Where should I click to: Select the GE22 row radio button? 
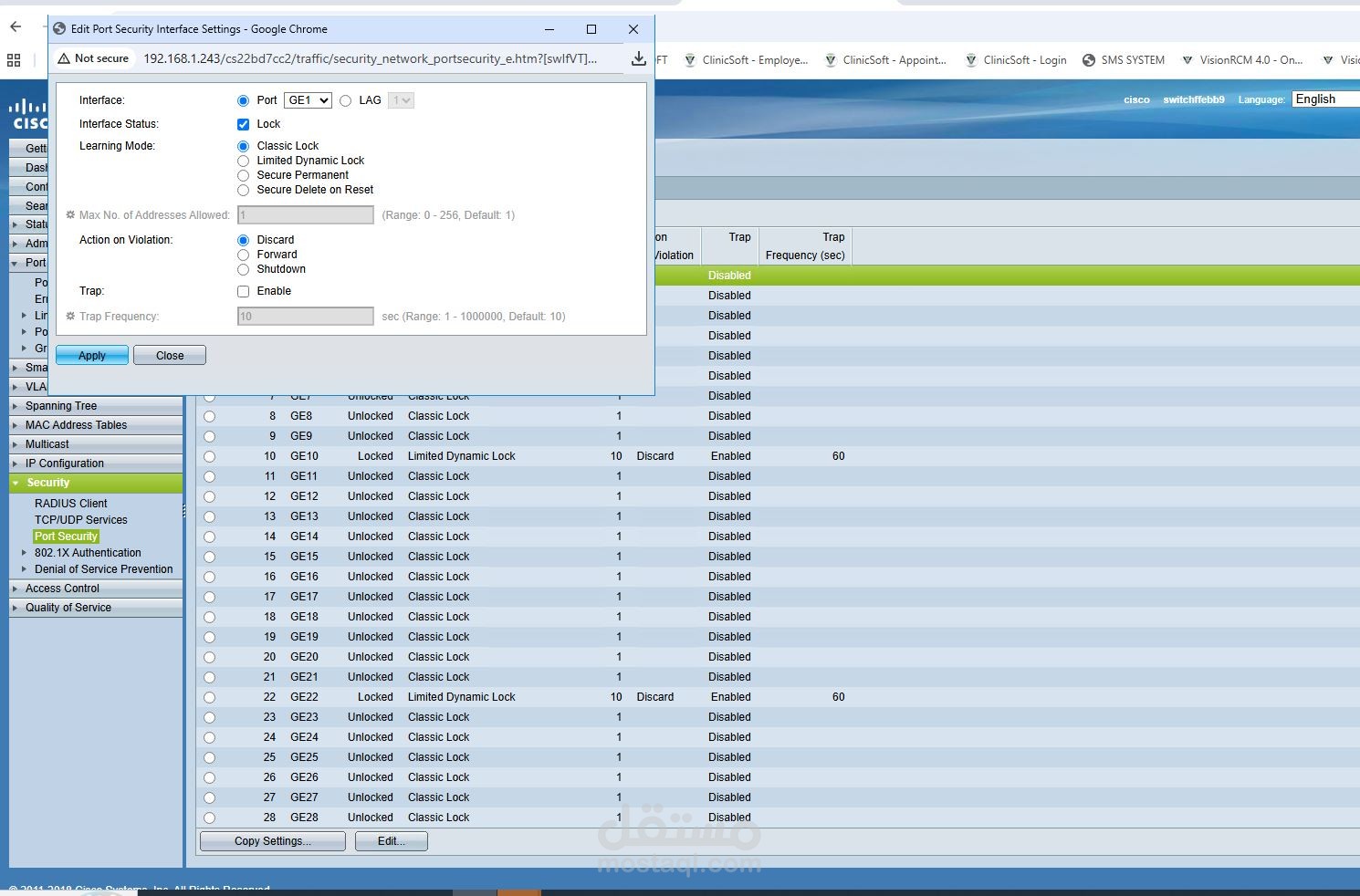click(210, 698)
